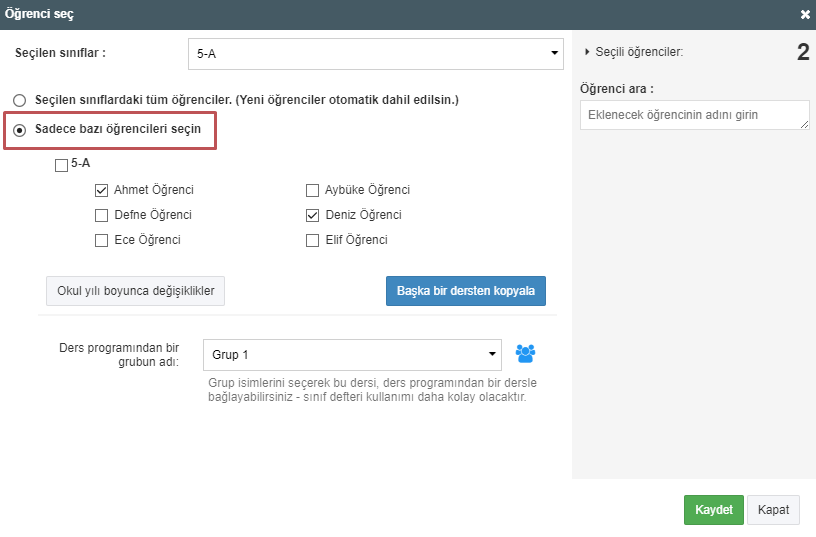Uncheck Ahmet Öğrenci

click(x=101, y=190)
